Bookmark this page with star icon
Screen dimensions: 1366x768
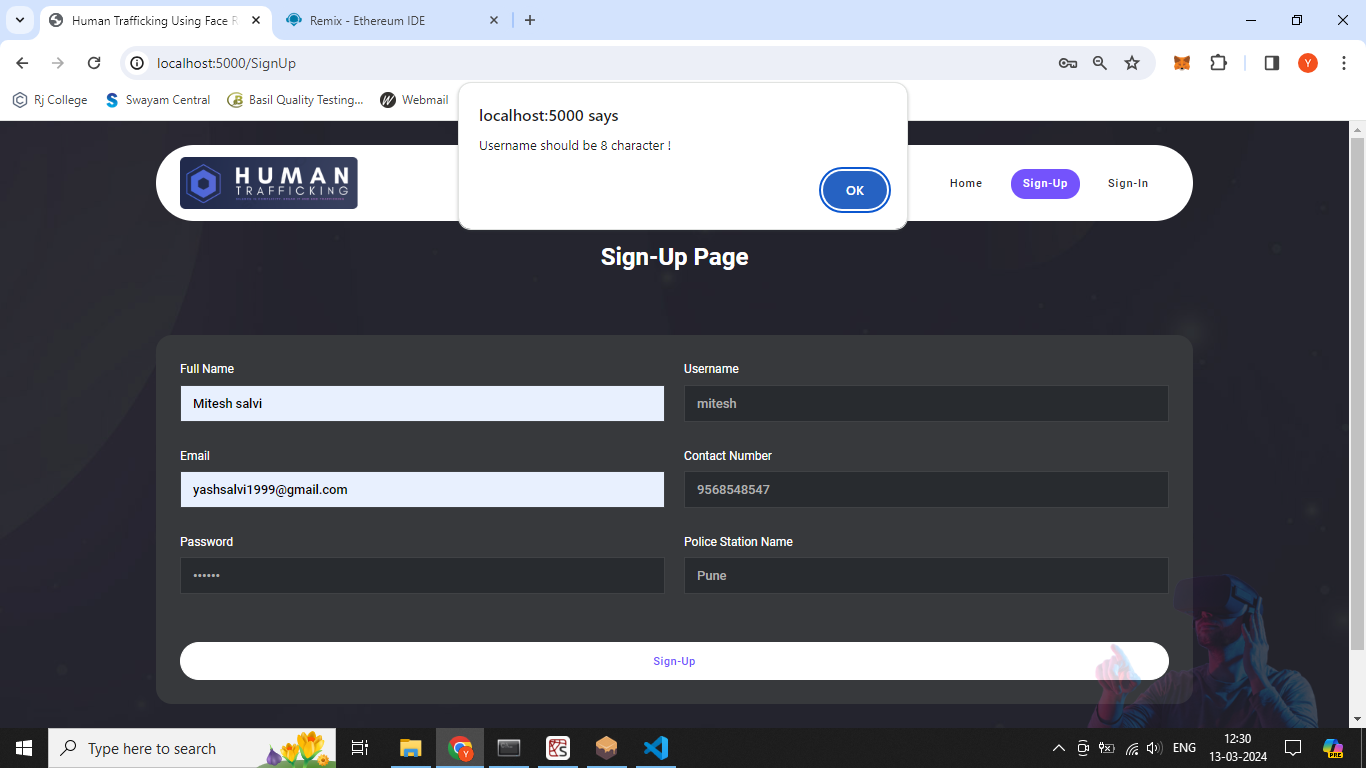(x=1132, y=63)
